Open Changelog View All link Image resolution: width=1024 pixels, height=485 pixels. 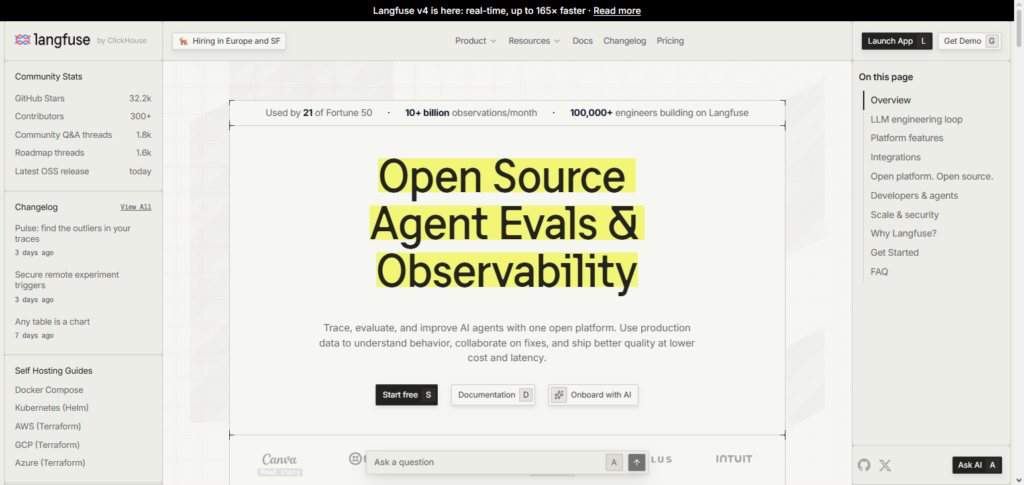pos(136,207)
